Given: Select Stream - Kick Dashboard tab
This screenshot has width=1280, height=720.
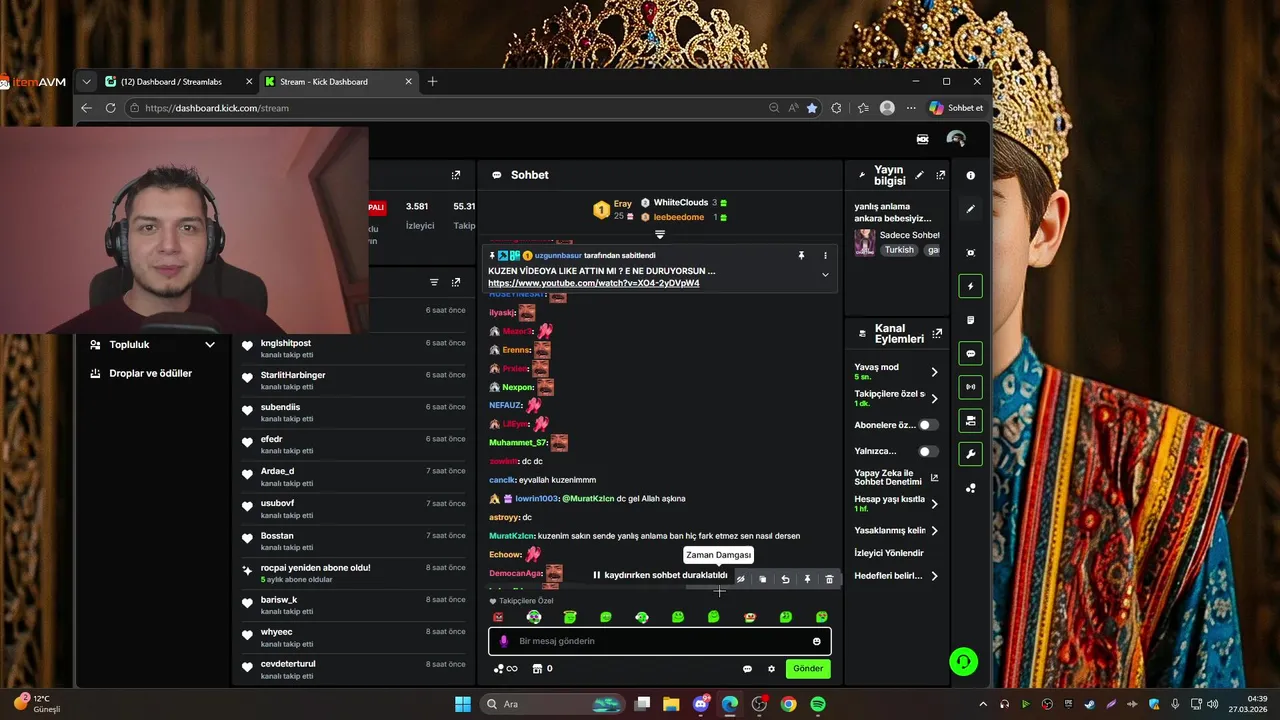Looking at the screenshot, I should tap(339, 82).
